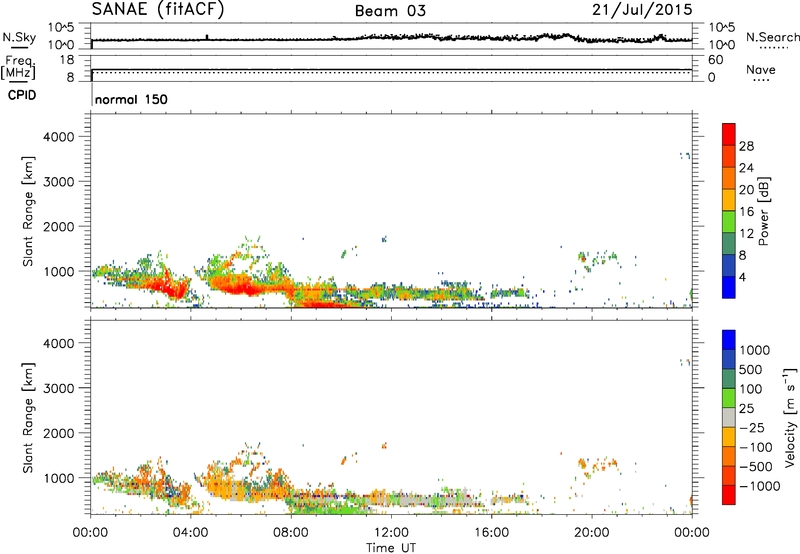Image resolution: width=800 pixels, height=554 pixels.
Task: Click the 'normal 150' CPID text
Action: (x=131, y=99)
